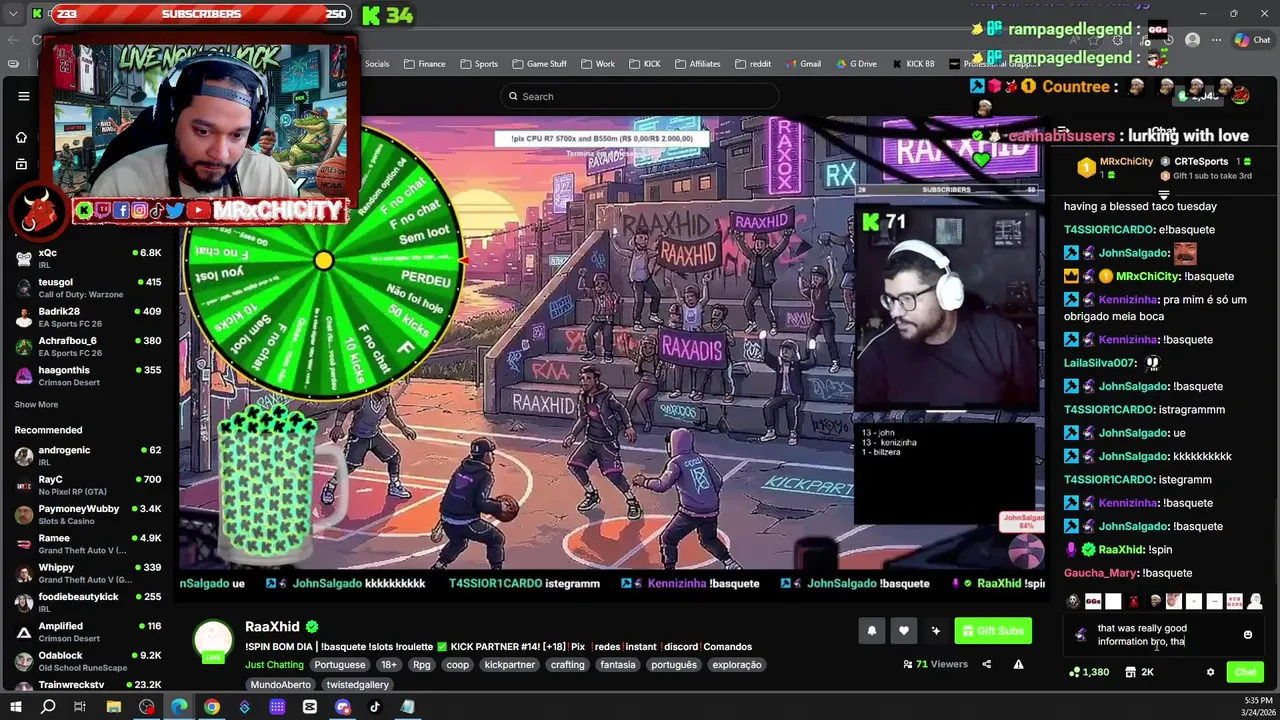Viewport: 1280px width, 720px height.
Task: Open the channel points 1,380 balance
Action: pos(1089,672)
